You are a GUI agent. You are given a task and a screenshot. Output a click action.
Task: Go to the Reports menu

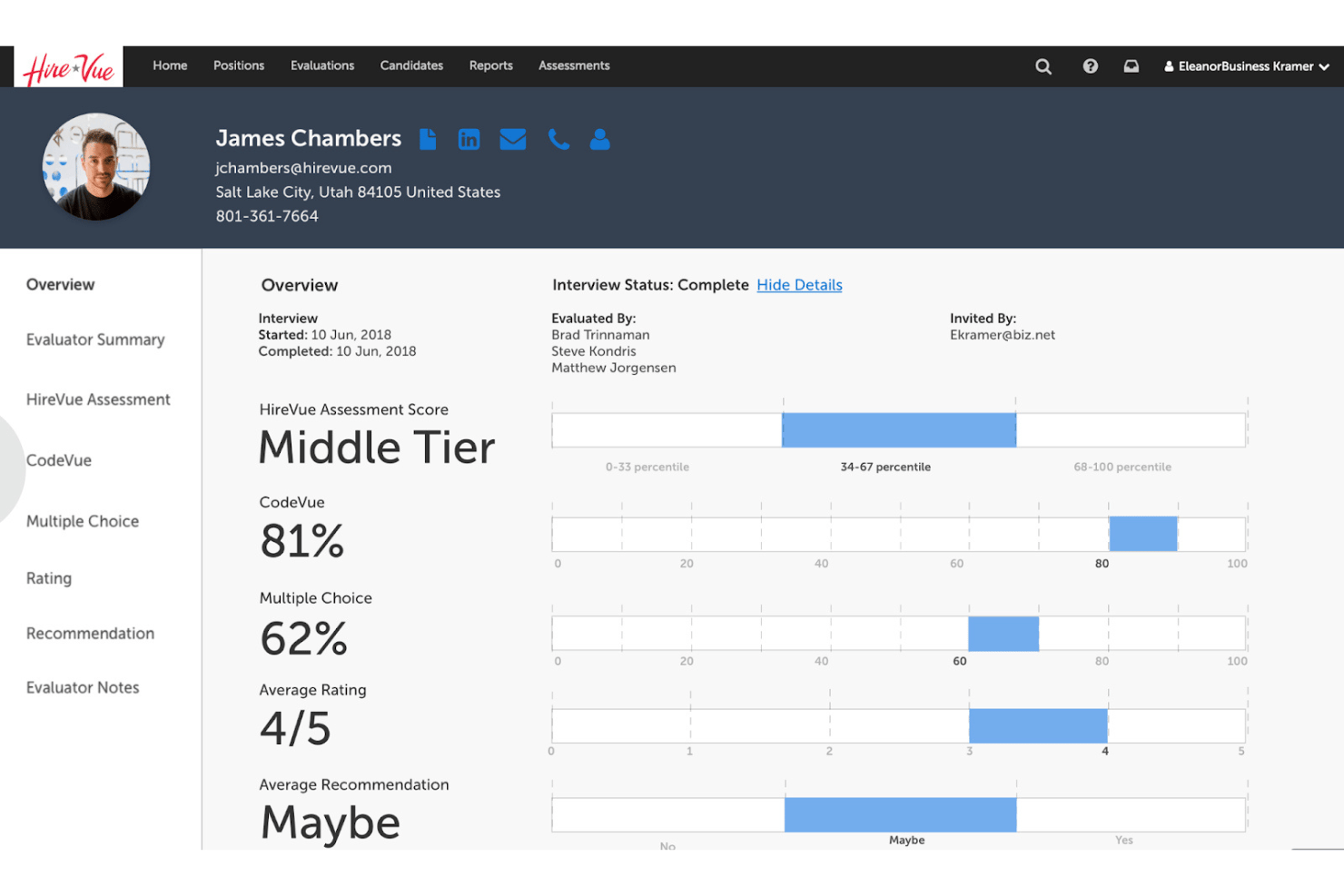[490, 65]
